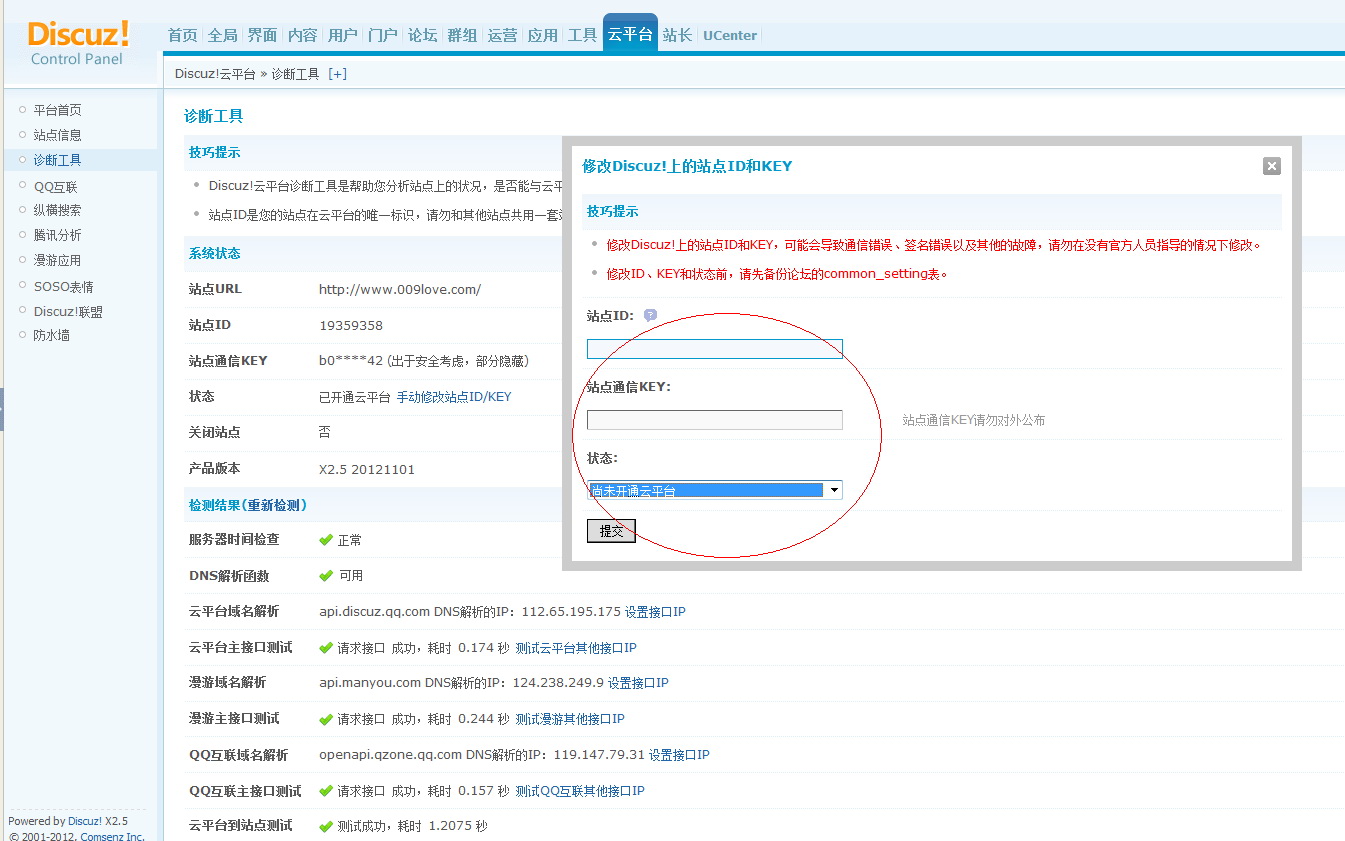
Task: Open 诊断工具 in the sidebar
Action: pyautogui.click(x=57, y=160)
